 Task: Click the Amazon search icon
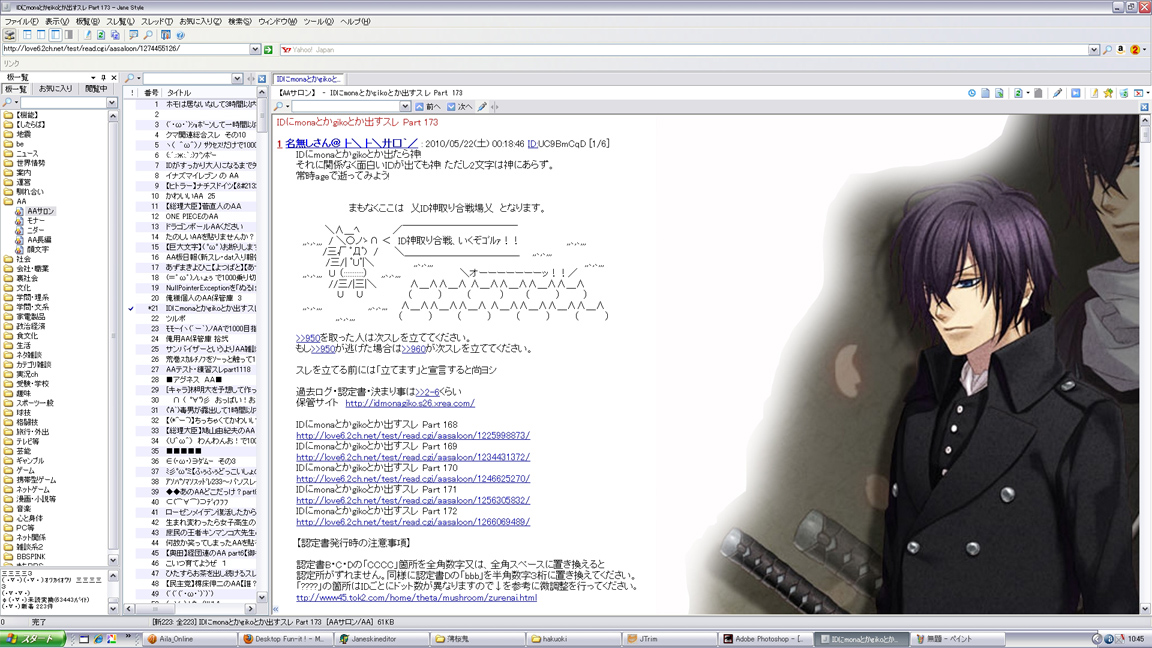[x=1120, y=49]
